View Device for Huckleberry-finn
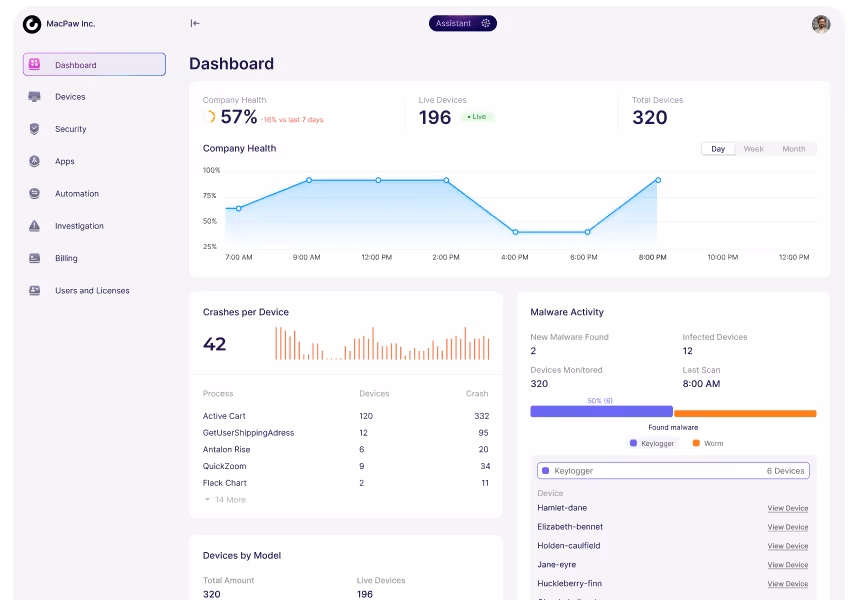Viewport: 860px width, 600px height. coord(788,584)
